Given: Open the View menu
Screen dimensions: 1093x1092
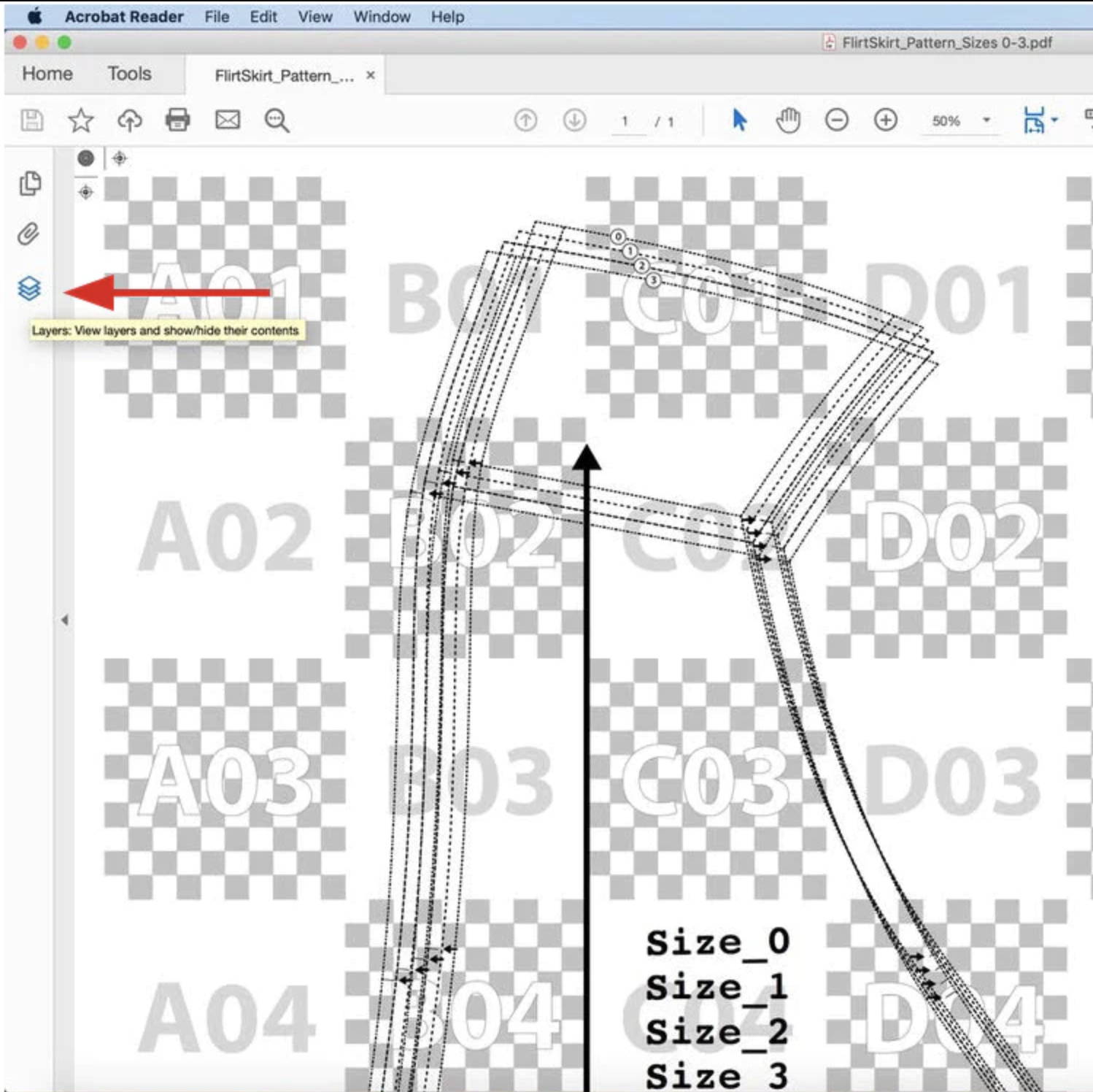Looking at the screenshot, I should [314, 16].
